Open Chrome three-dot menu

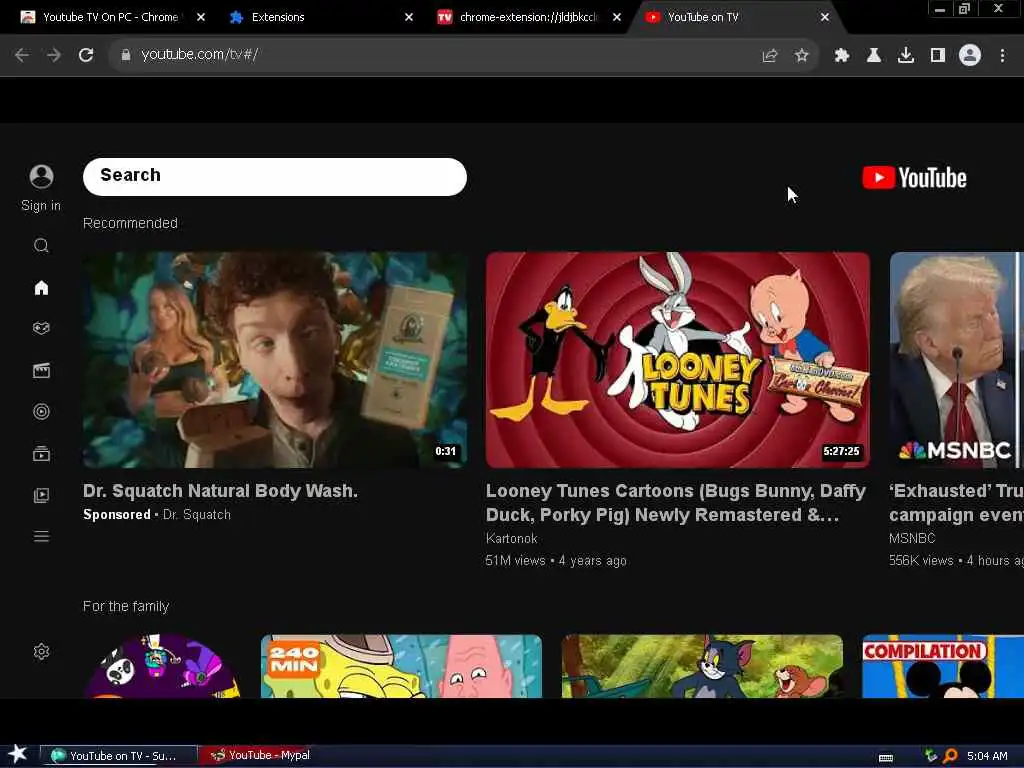1002,56
